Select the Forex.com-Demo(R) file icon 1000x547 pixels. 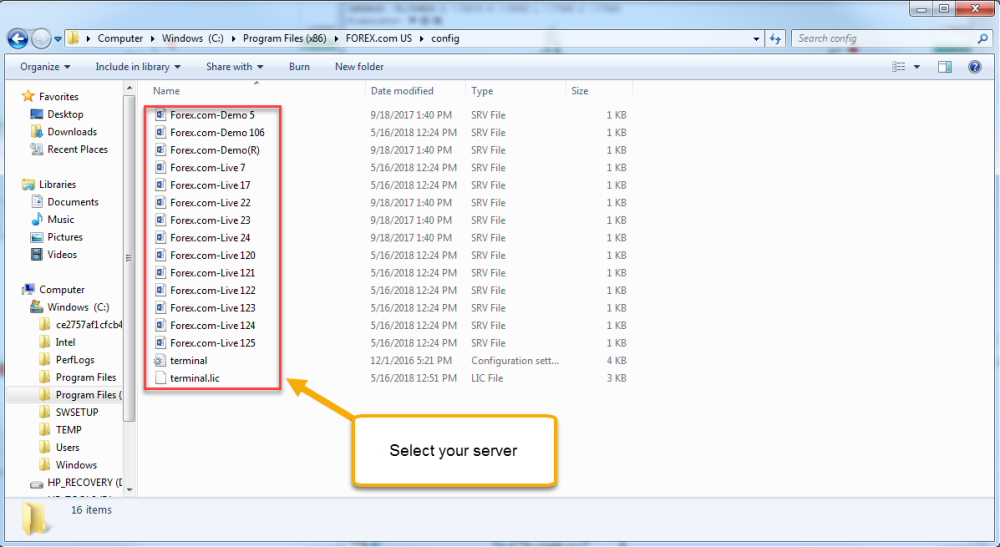[160, 150]
